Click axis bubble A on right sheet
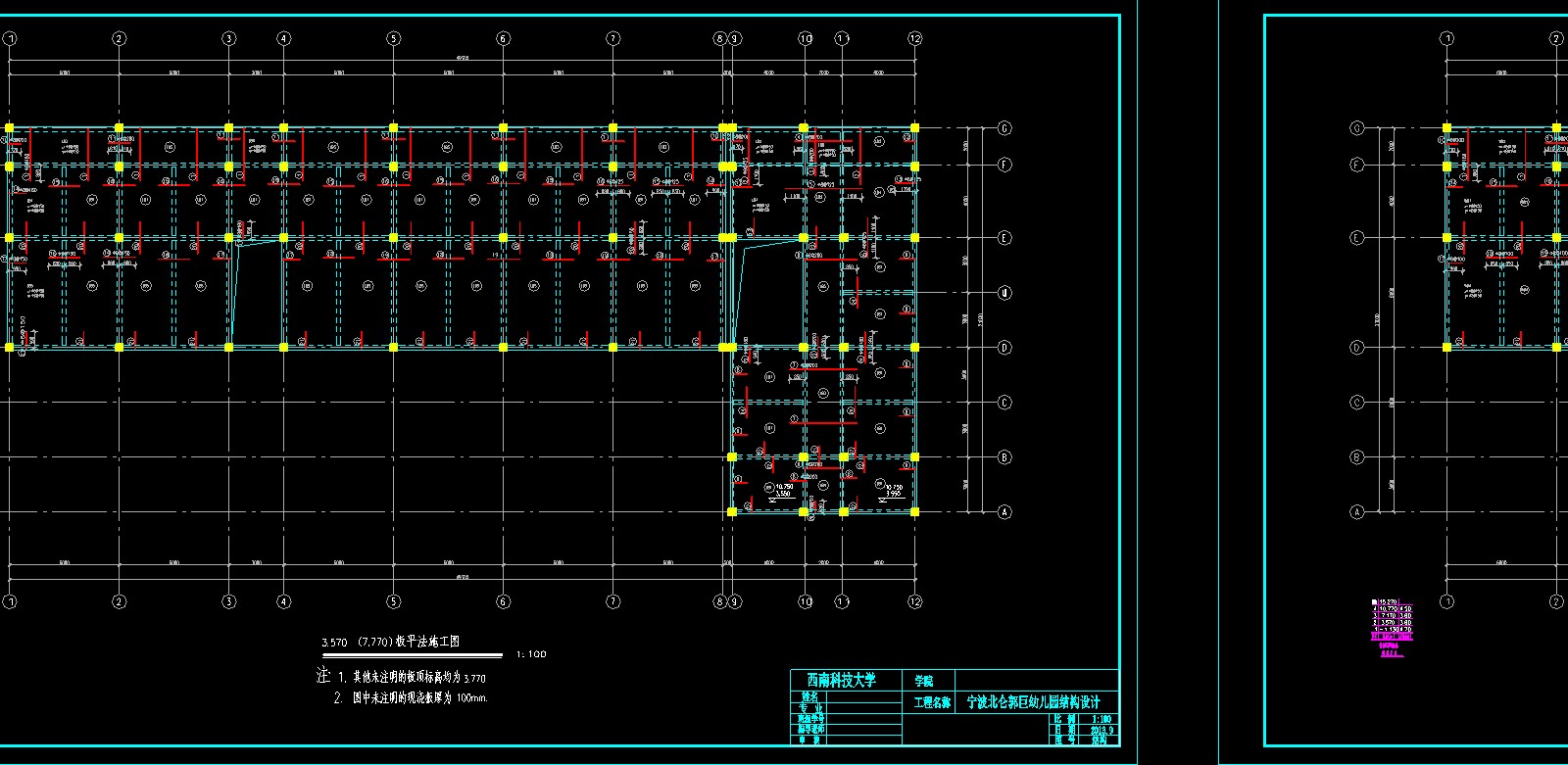Screen dimensions: 1568x765 click(1357, 512)
